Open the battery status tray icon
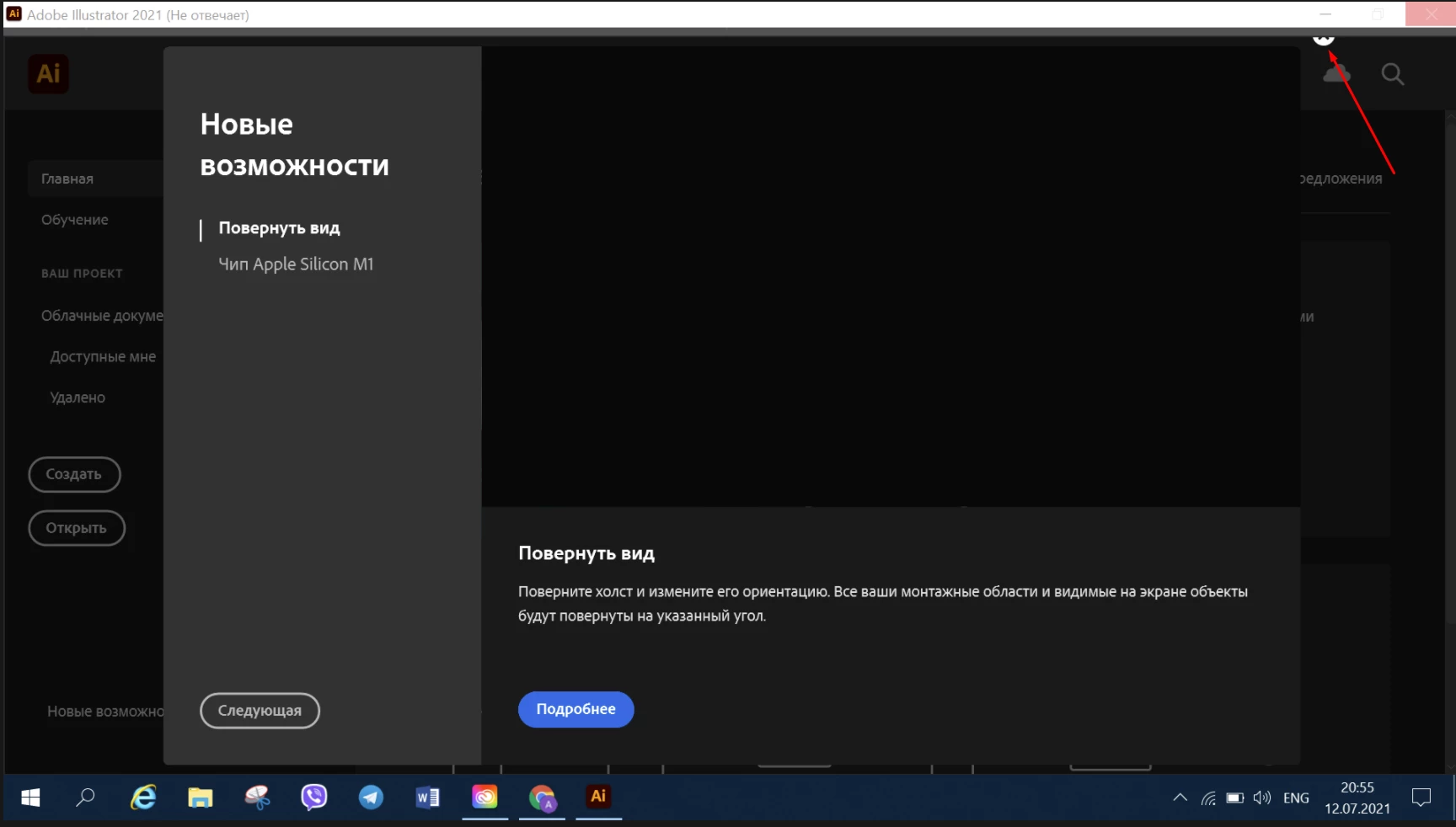The image size is (1456, 827). coord(1235,798)
